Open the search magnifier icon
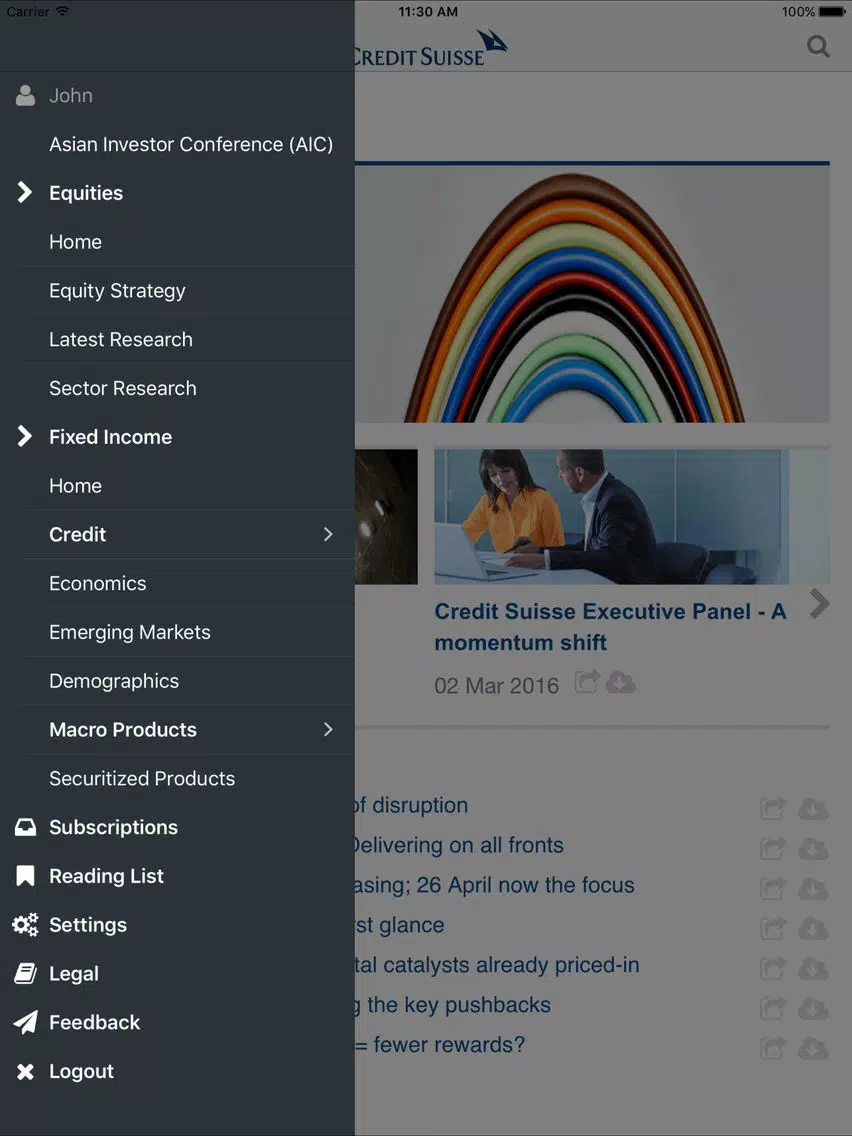852x1136 pixels. pos(818,47)
